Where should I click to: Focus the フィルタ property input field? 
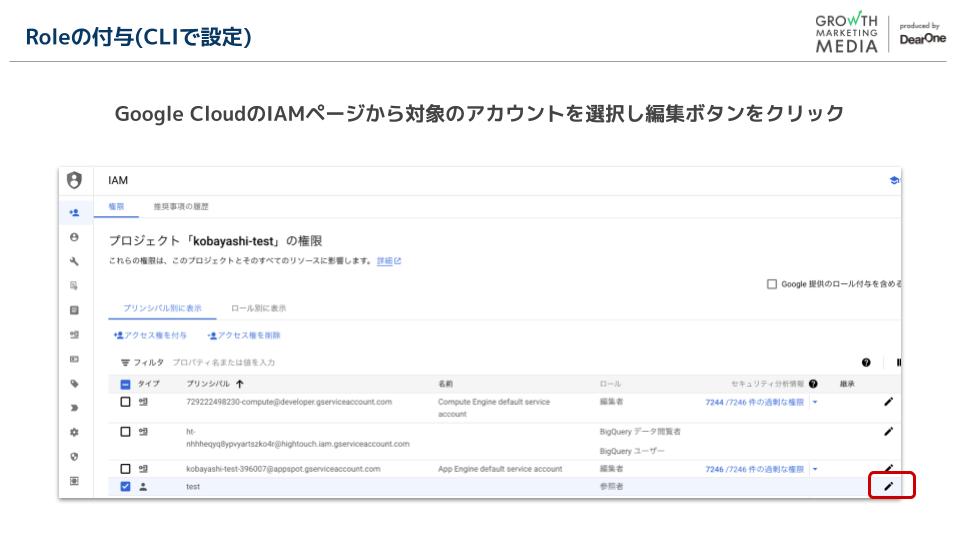pos(223,362)
